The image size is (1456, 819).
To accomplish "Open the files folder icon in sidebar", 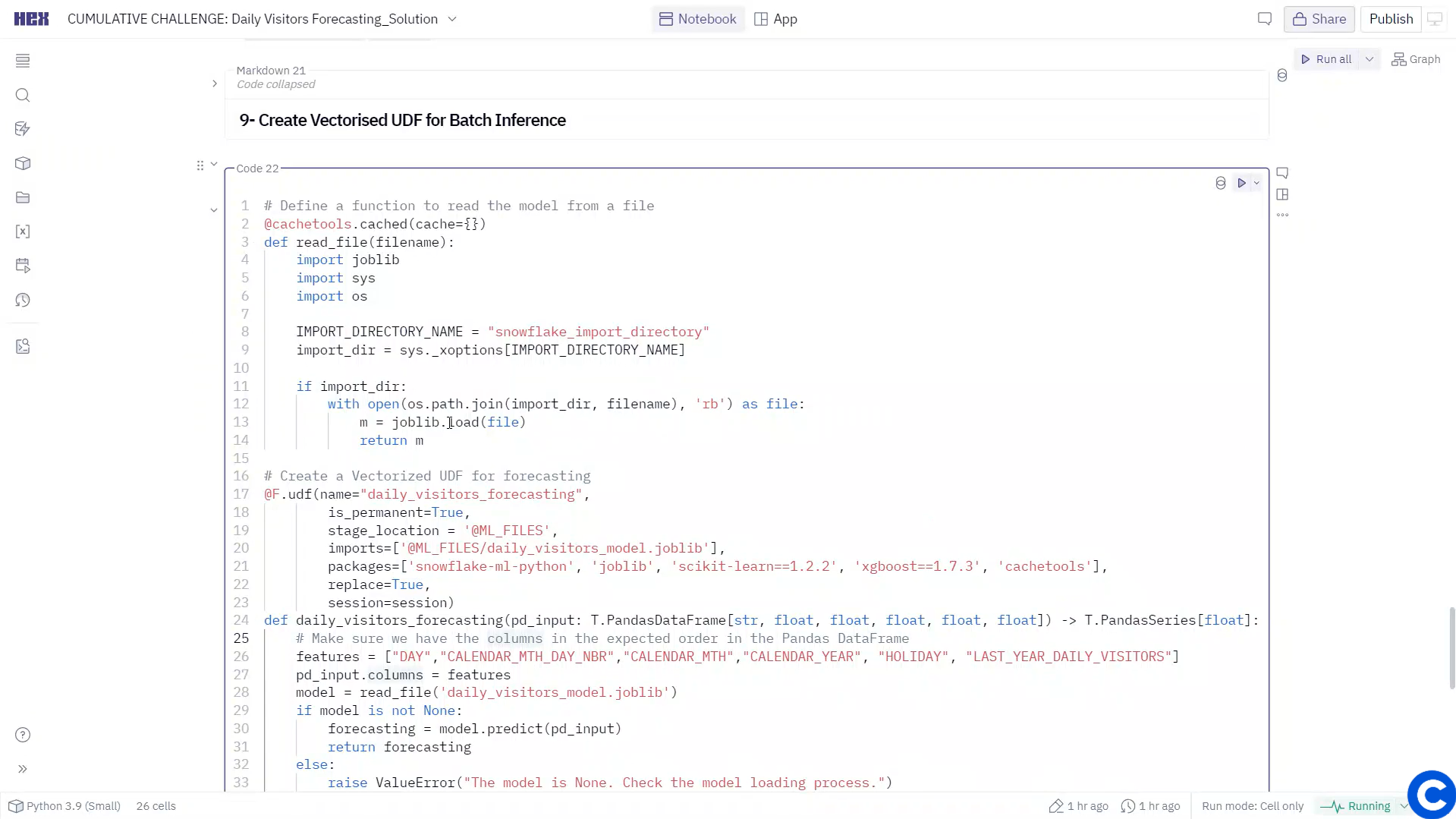I will coord(23,198).
